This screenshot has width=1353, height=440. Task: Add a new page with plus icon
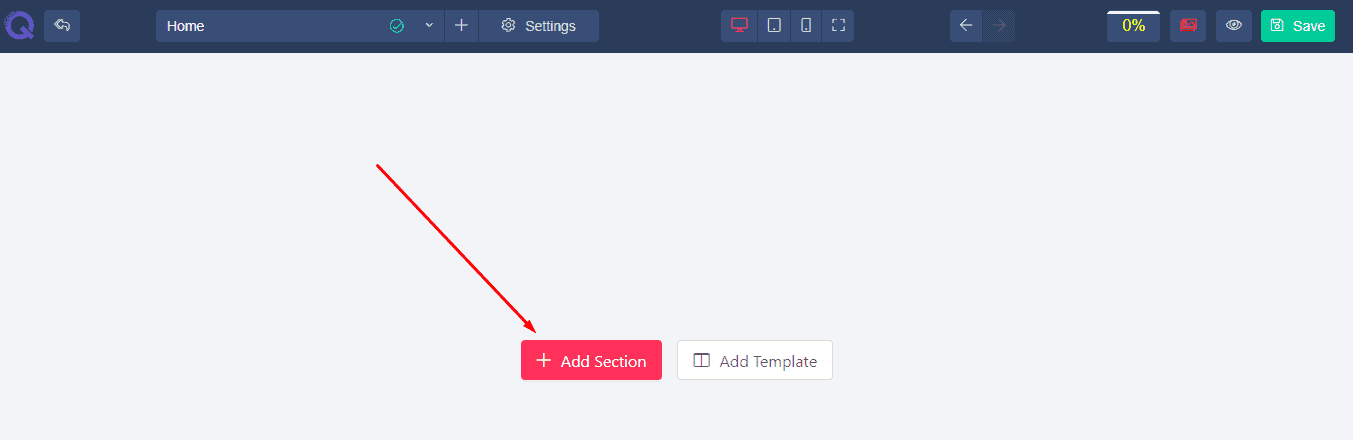(x=461, y=26)
